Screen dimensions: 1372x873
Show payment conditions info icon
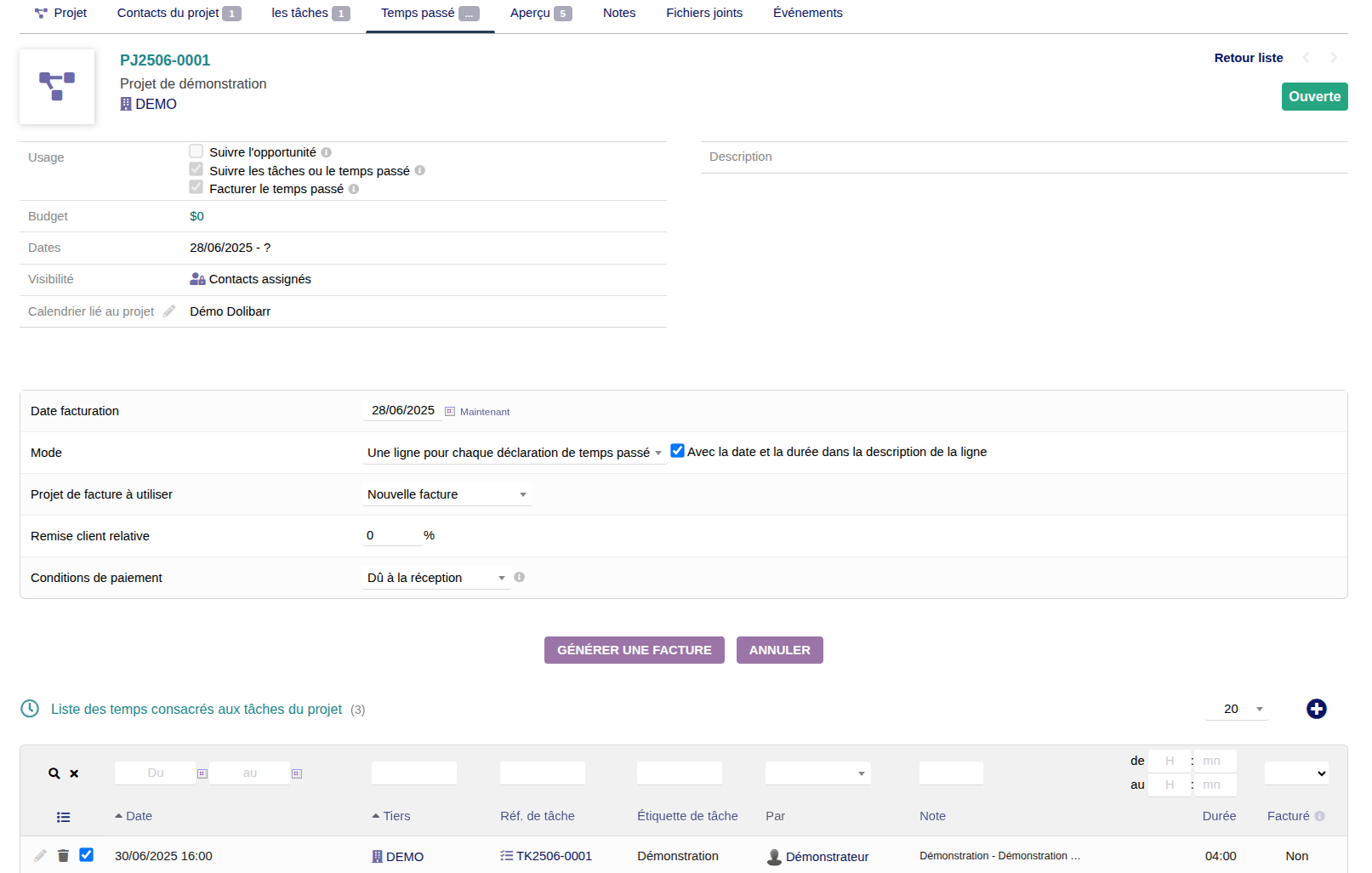pos(520,577)
